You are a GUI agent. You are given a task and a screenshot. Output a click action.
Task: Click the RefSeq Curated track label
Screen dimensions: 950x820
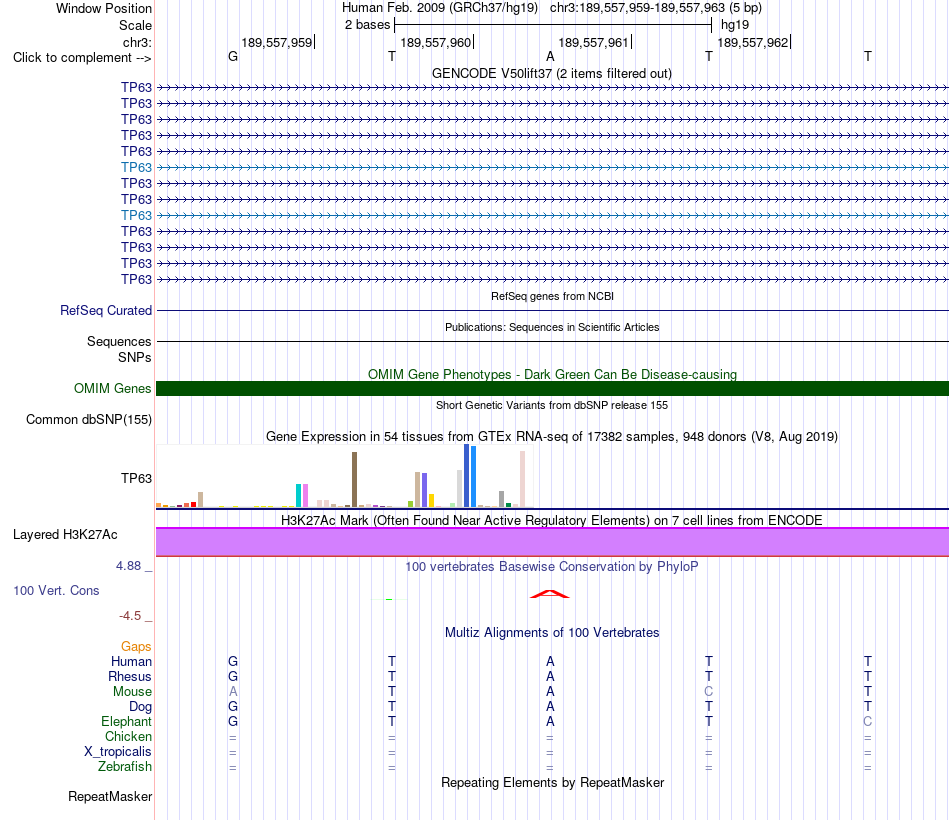pos(106,310)
